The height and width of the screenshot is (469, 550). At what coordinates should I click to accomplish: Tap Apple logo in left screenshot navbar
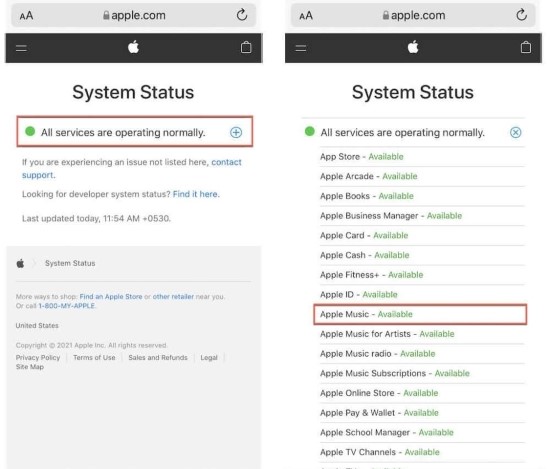pos(133,47)
